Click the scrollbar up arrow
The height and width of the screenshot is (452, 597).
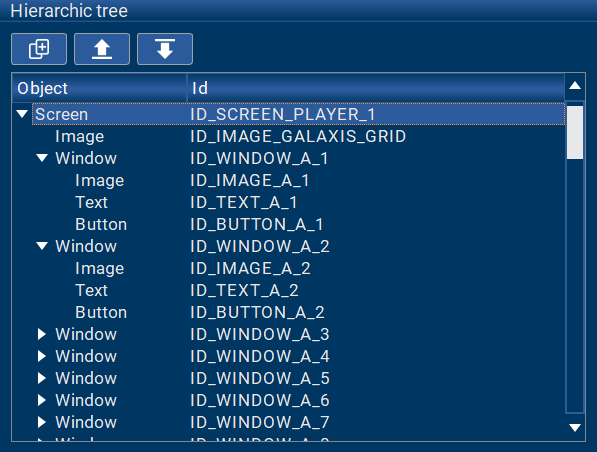pyautogui.click(x=575, y=86)
